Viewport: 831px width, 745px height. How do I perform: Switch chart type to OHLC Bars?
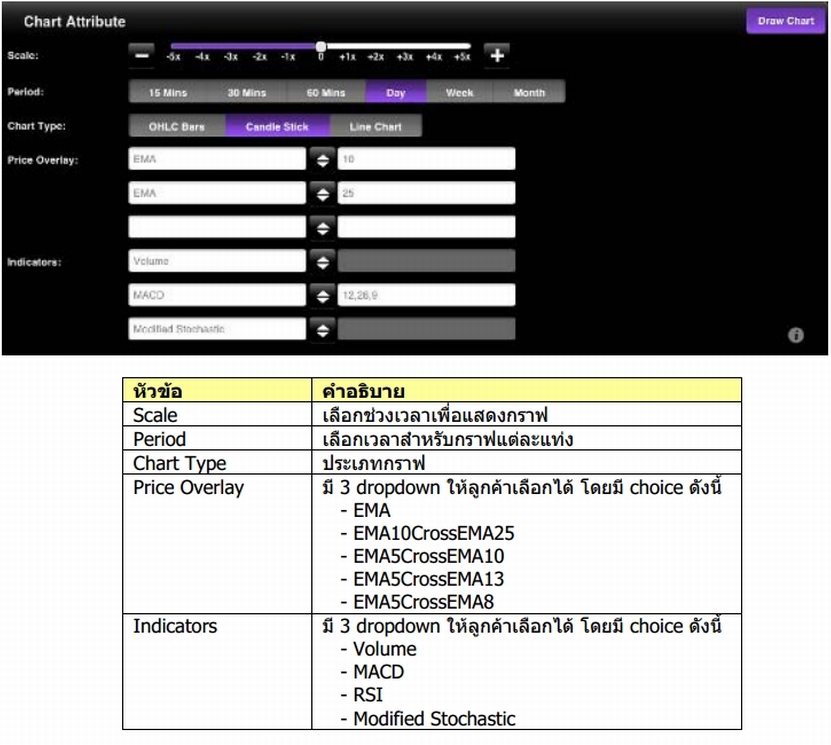[177, 126]
